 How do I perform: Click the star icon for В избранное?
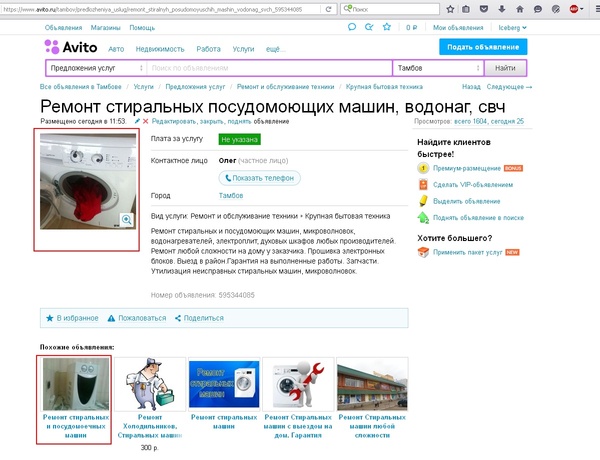50,318
